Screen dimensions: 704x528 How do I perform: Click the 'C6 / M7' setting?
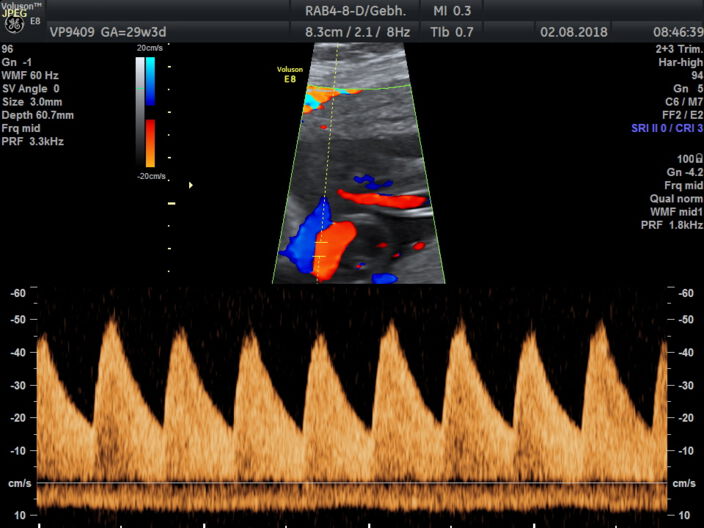[684, 102]
